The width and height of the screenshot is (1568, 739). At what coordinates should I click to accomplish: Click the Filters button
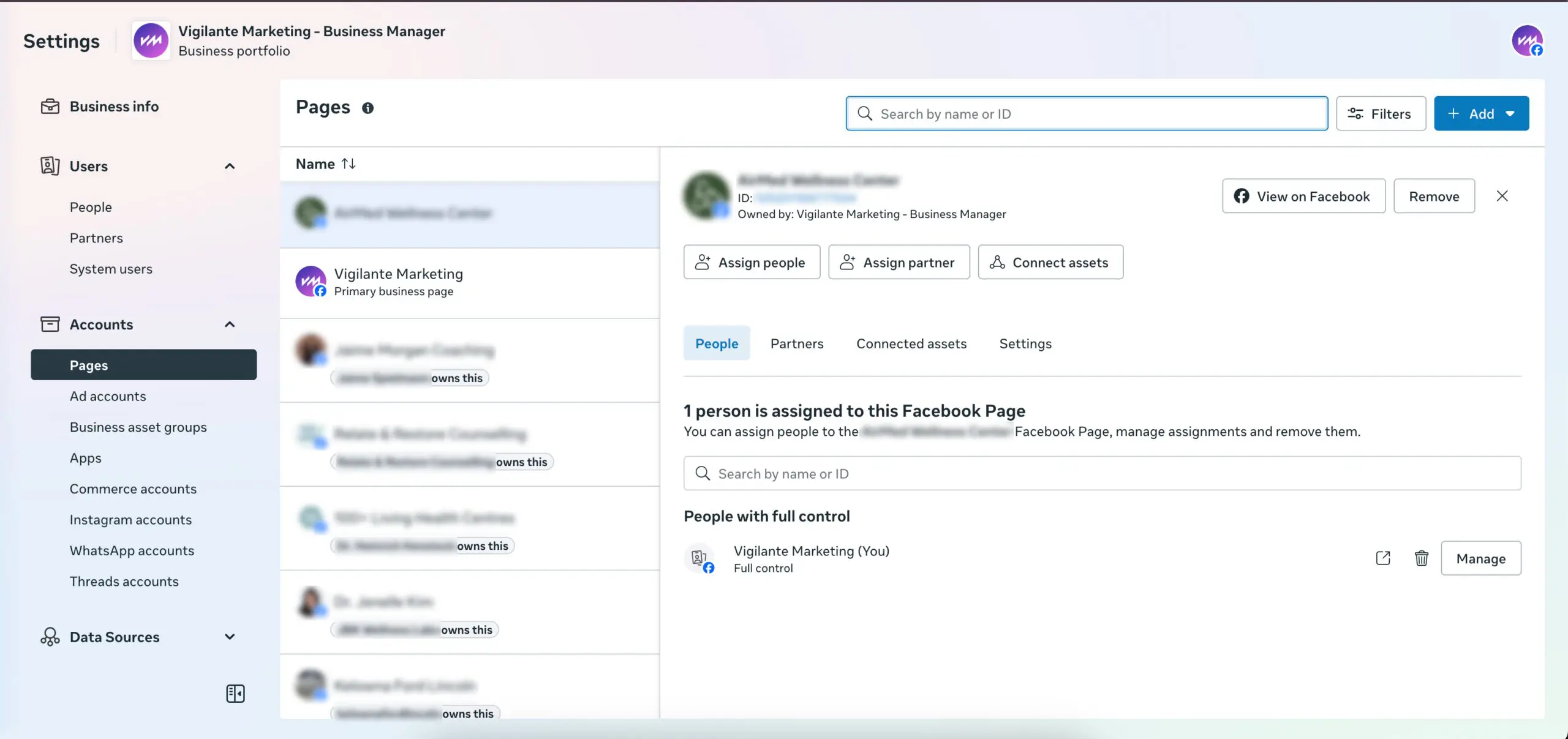tap(1380, 113)
